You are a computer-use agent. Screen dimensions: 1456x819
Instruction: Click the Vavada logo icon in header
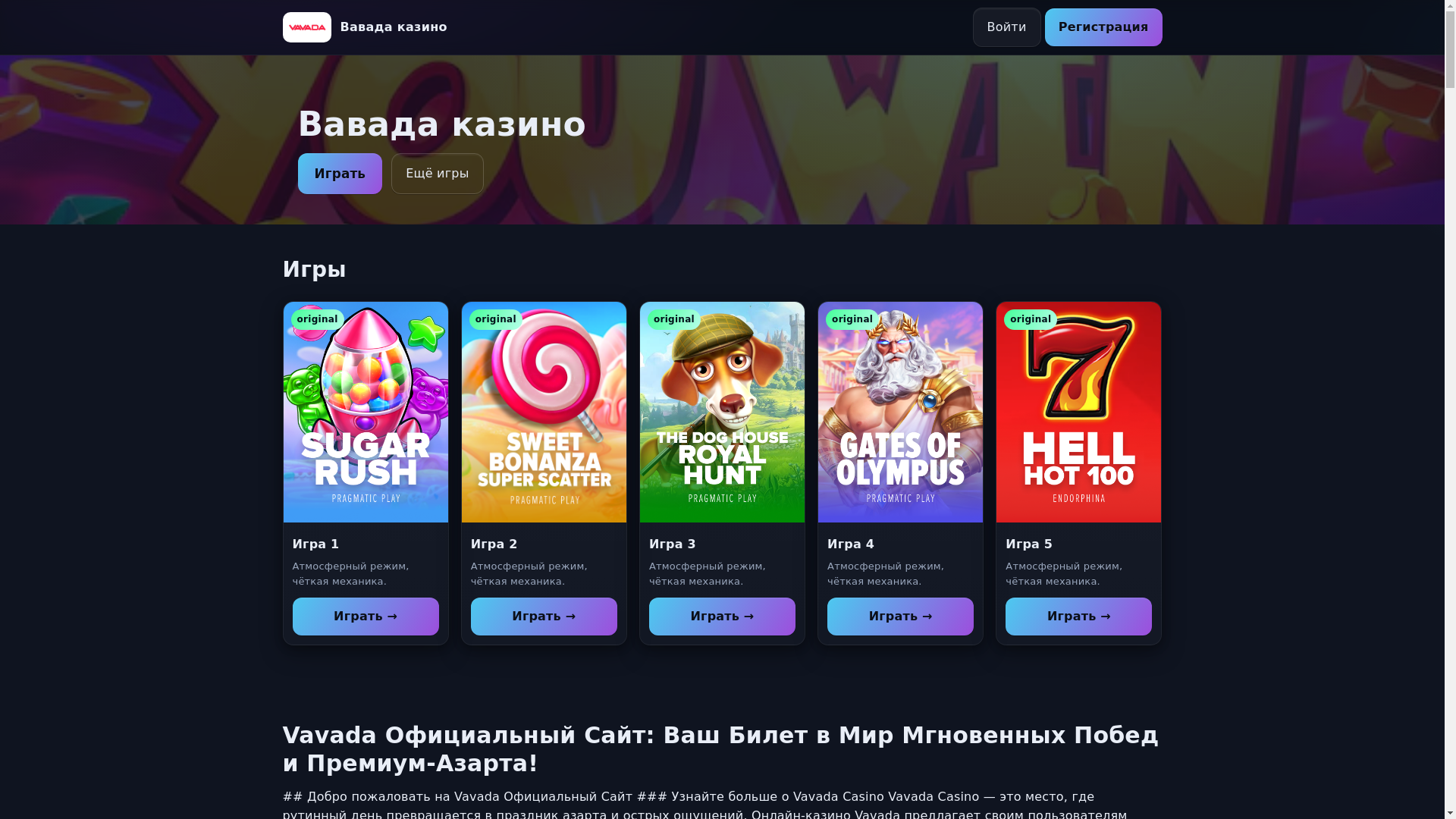coord(306,27)
